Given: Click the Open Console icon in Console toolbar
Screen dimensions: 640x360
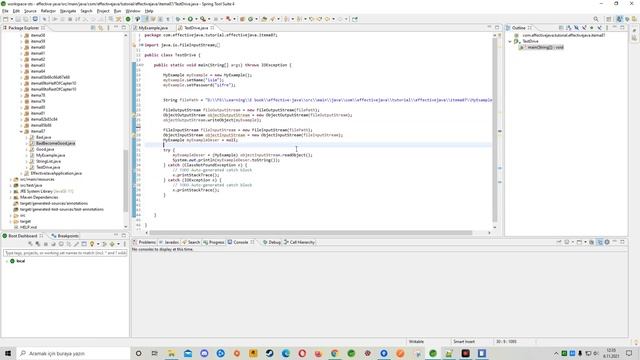Looking at the screenshot, I should click(x=579, y=242).
